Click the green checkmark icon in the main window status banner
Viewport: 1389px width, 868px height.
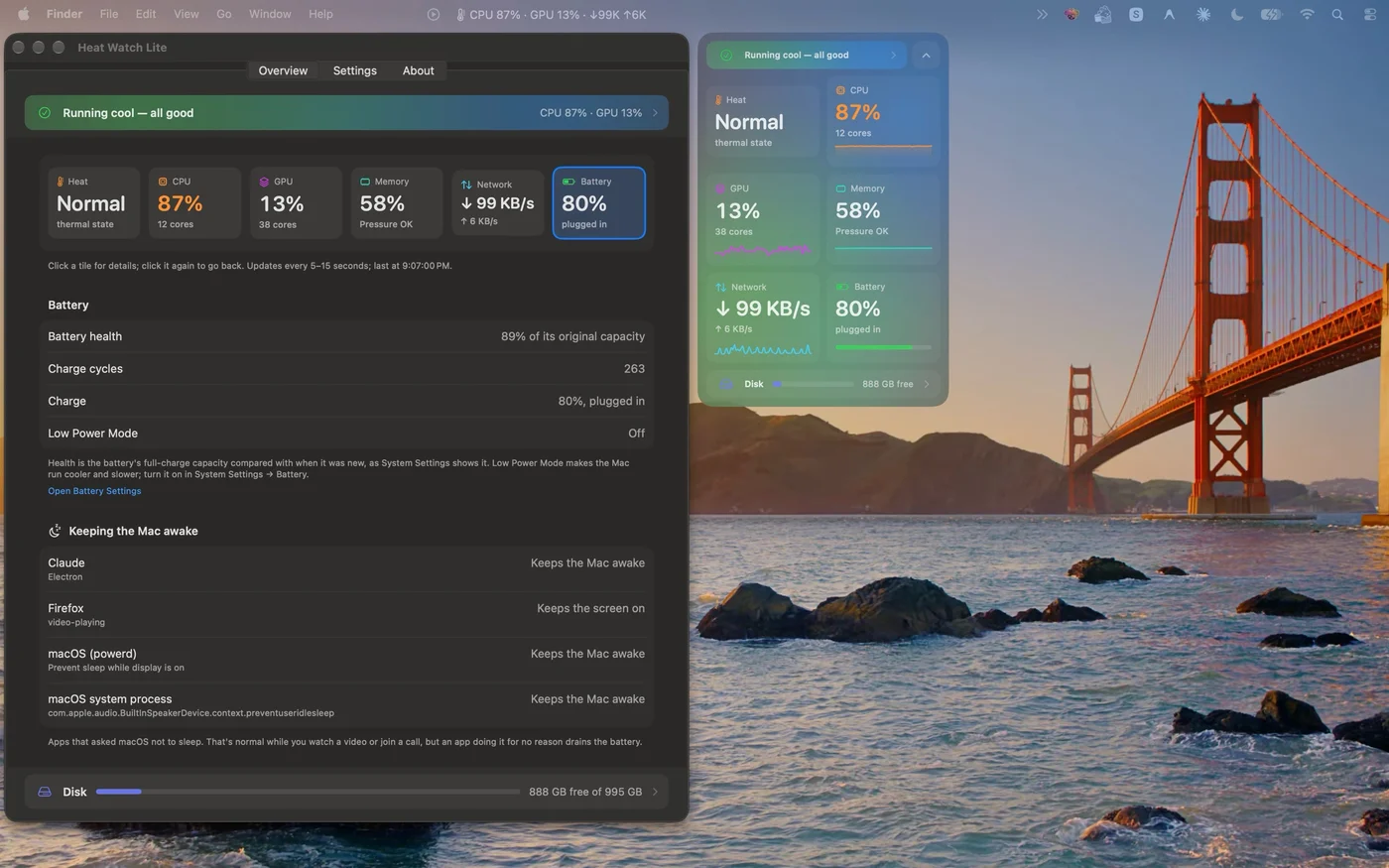click(x=45, y=113)
